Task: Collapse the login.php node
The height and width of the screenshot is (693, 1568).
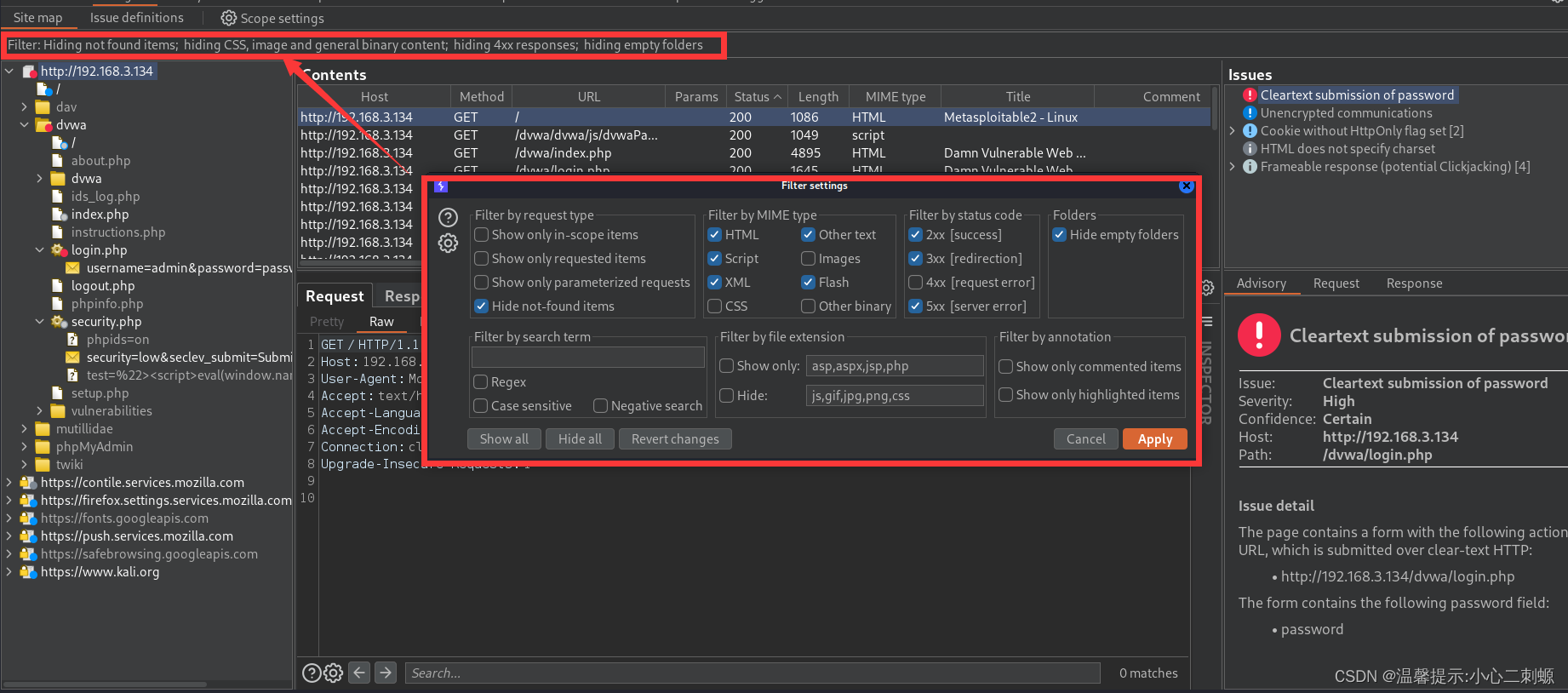Action: 40,250
